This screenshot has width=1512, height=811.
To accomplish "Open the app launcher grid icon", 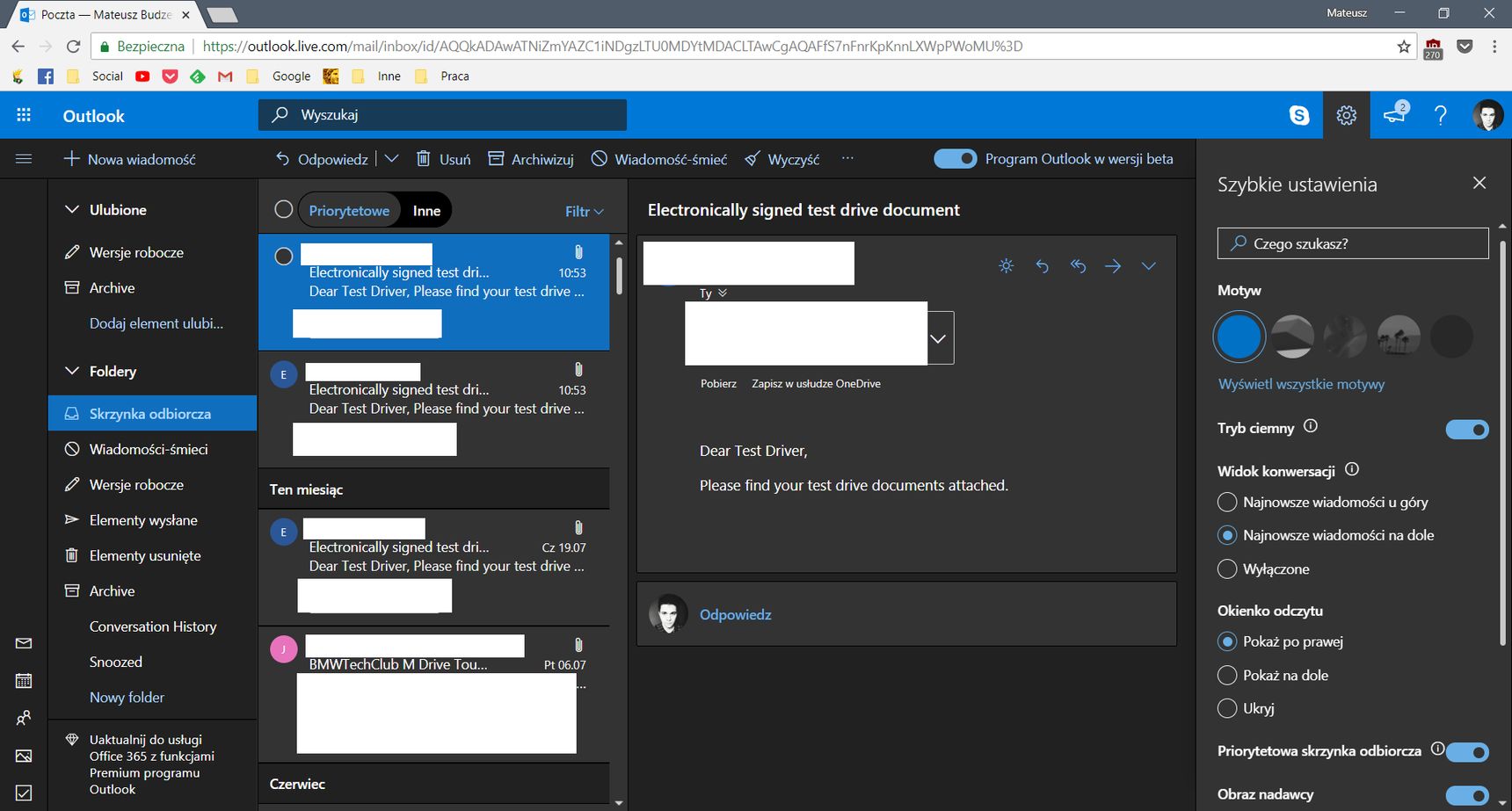I will pos(24,115).
